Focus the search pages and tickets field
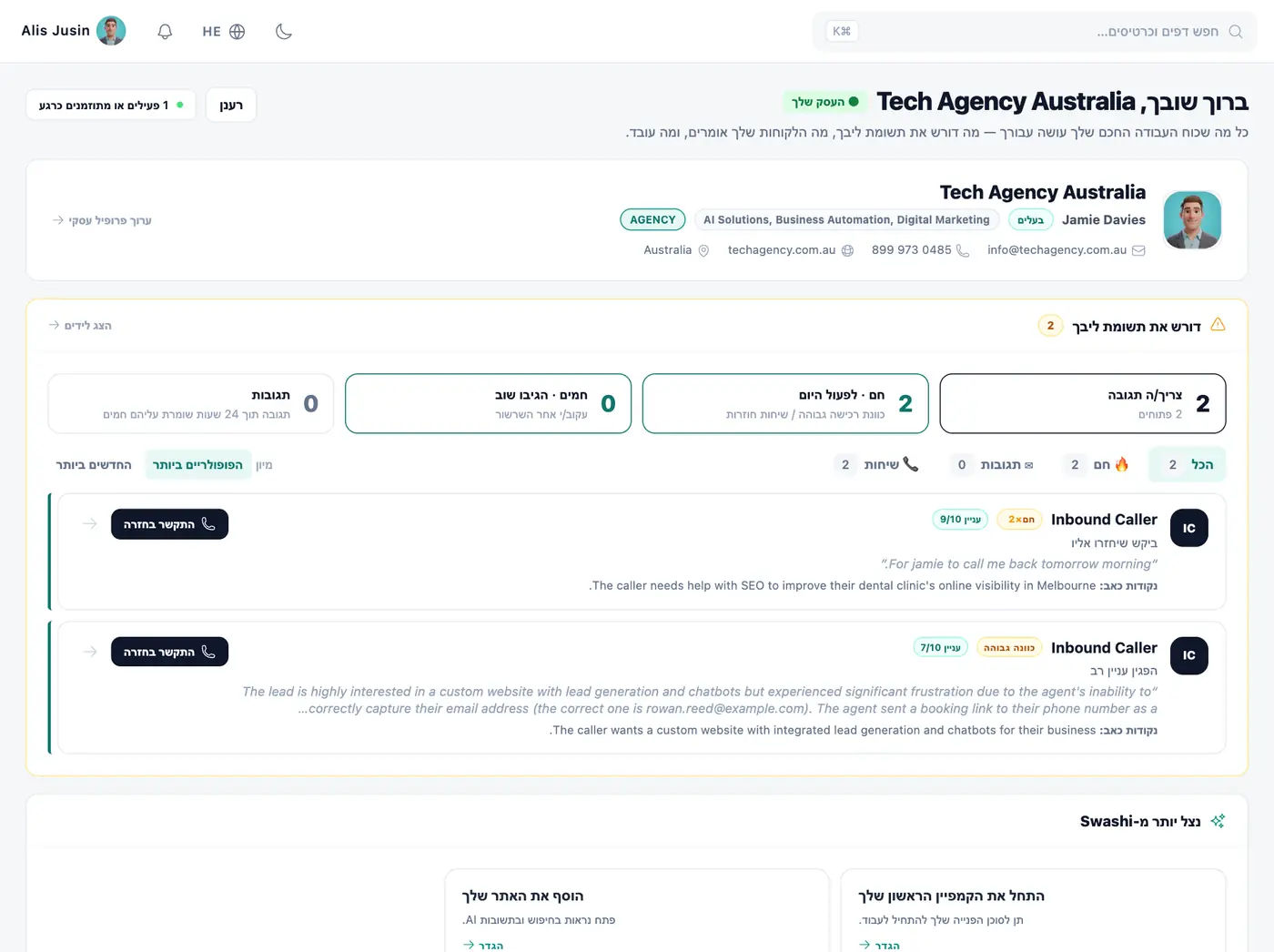 click(x=1035, y=32)
